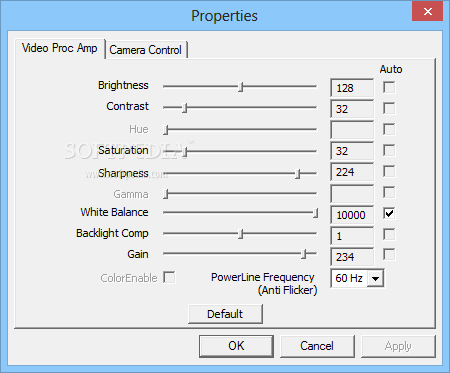
Task: Toggle Auto checkbox for Backlight Comp
Action: pos(389,234)
